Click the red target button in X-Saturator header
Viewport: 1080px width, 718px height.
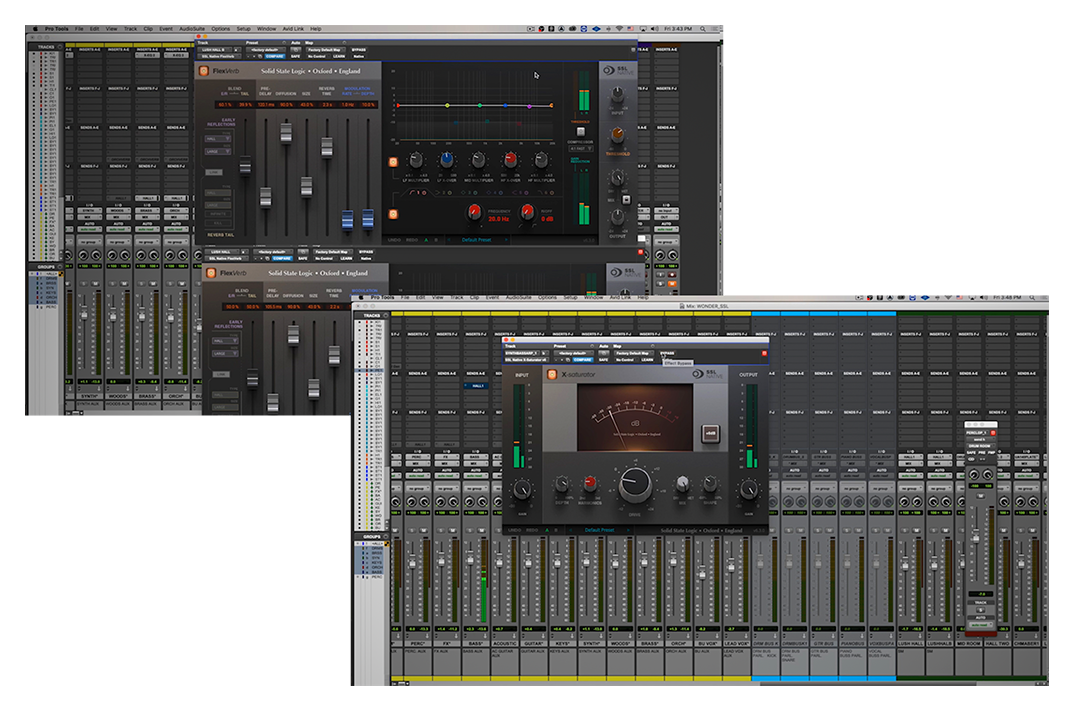pos(763,353)
